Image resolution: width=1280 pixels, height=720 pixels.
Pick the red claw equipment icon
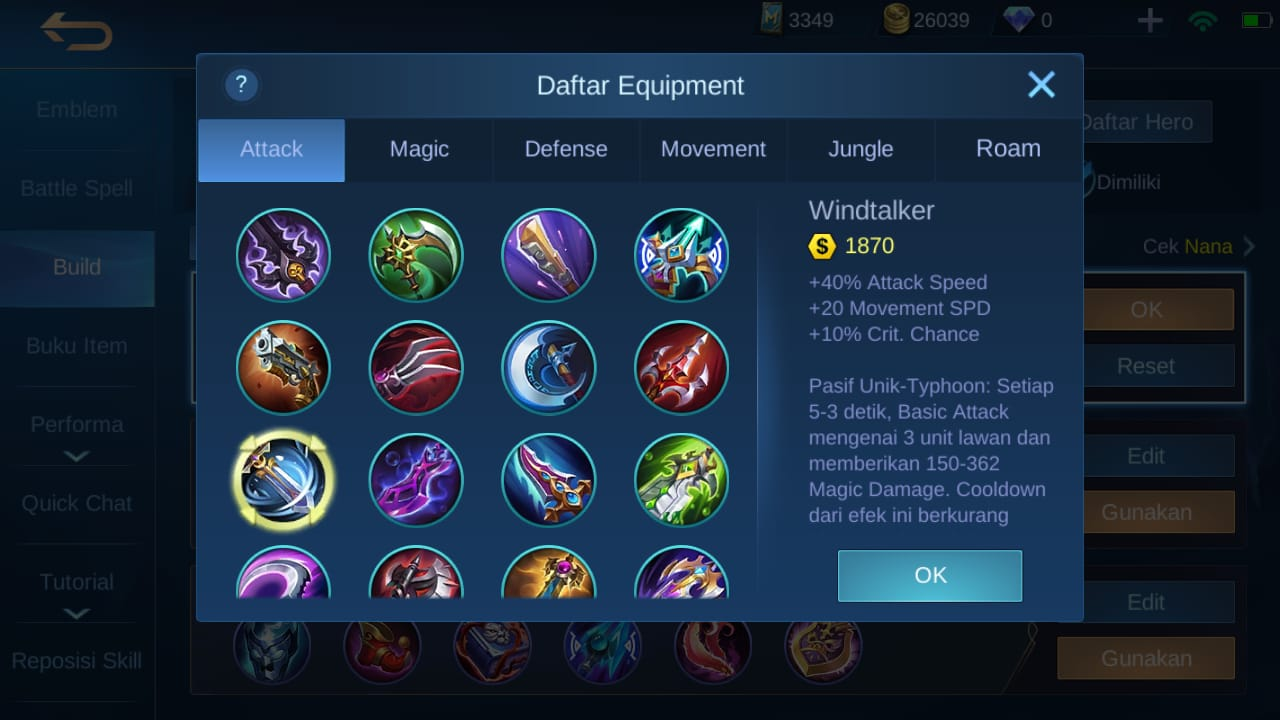pyautogui.click(x=416, y=367)
